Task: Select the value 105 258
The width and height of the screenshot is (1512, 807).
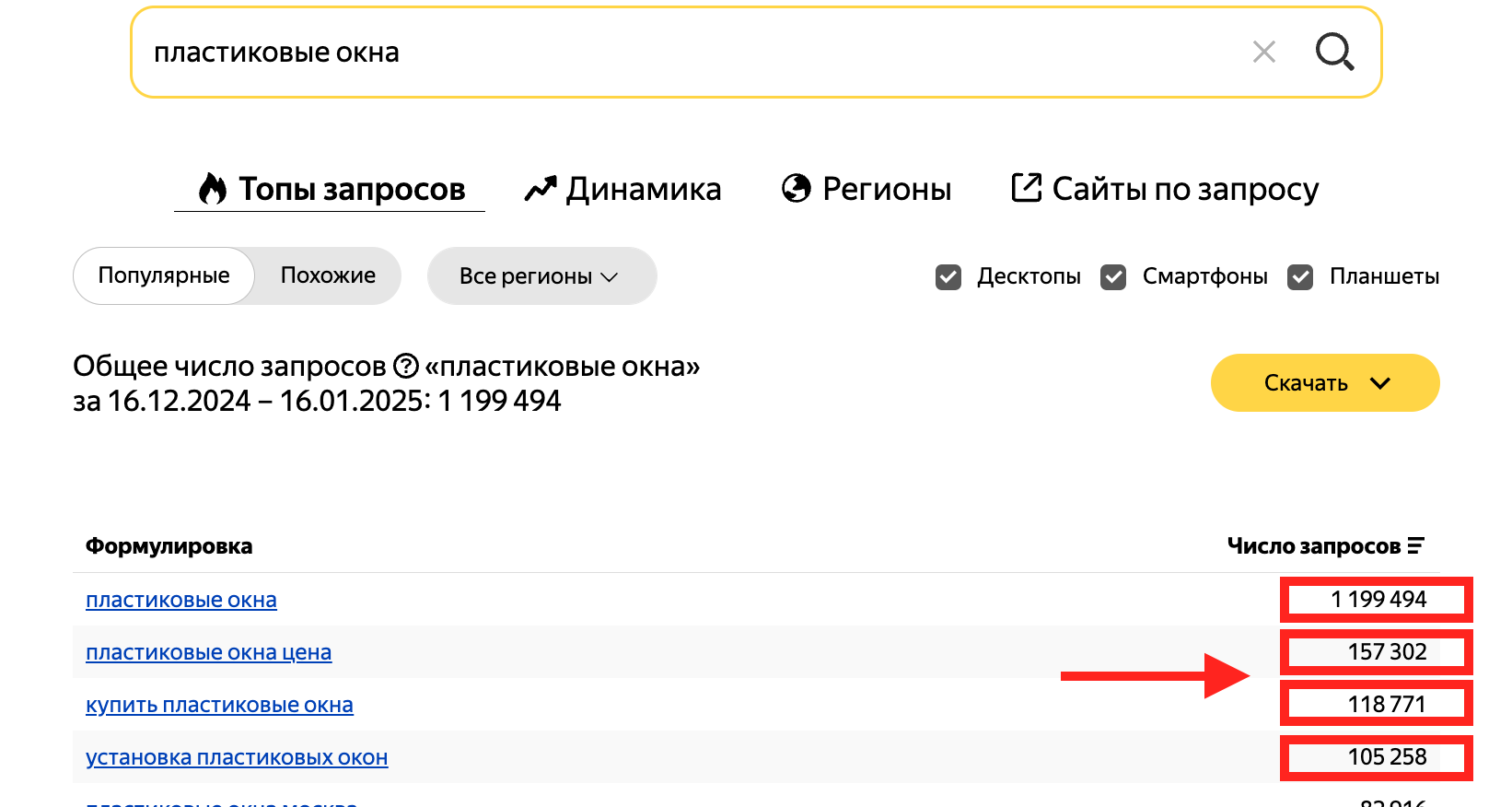Action: pyautogui.click(x=1387, y=757)
